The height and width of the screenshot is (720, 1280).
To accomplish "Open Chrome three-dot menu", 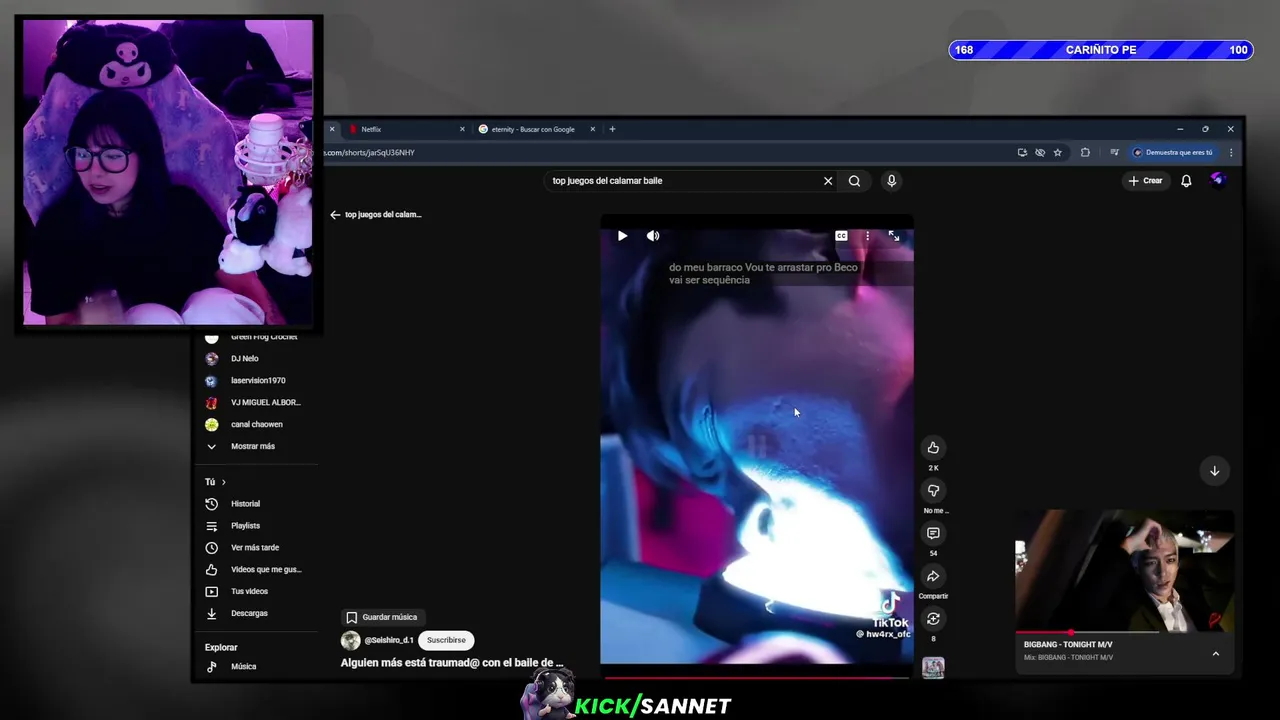I will 1231,153.
